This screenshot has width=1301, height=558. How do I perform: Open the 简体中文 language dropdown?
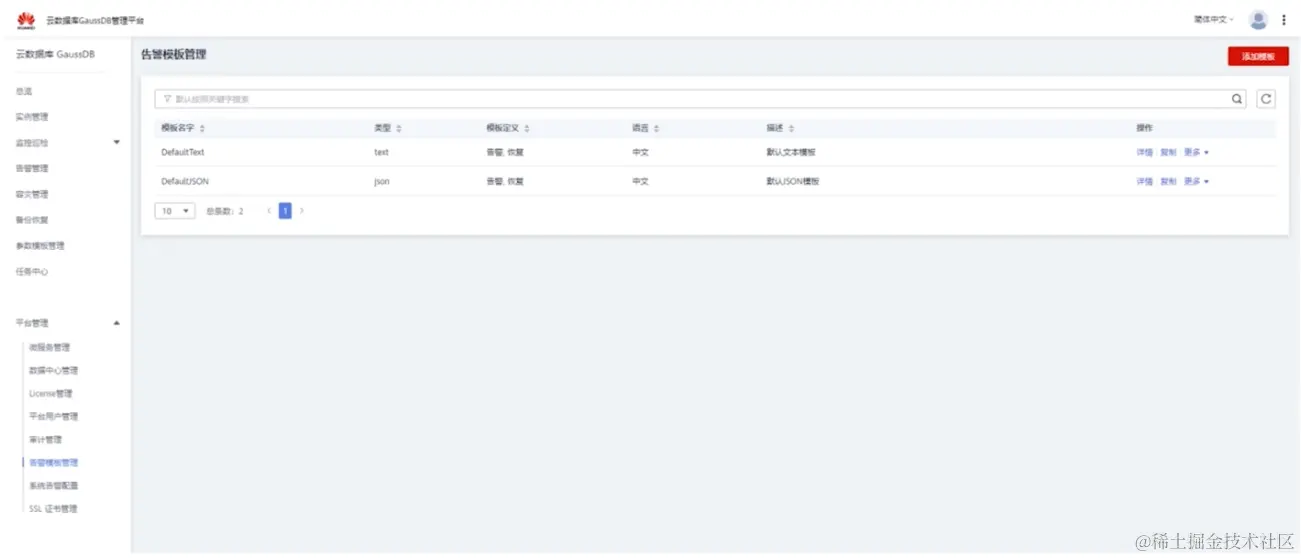(x=1214, y=19)
